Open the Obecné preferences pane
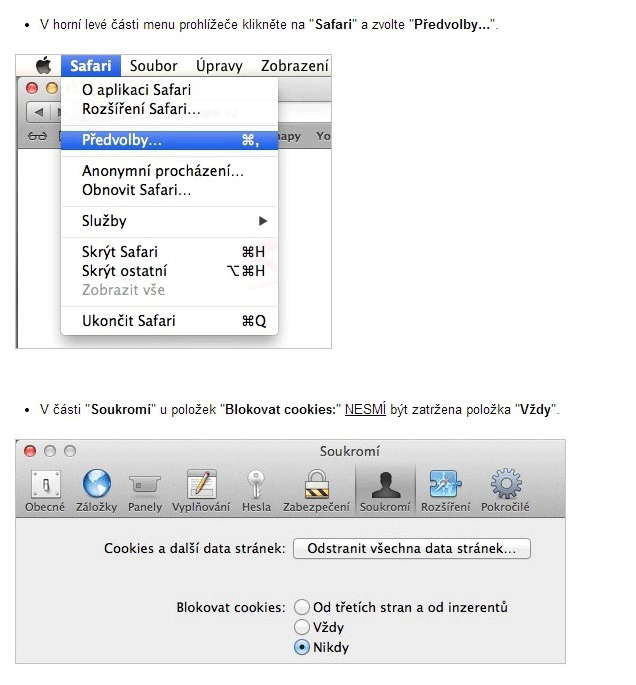This screenshot has height=685, width=636. 45,491
